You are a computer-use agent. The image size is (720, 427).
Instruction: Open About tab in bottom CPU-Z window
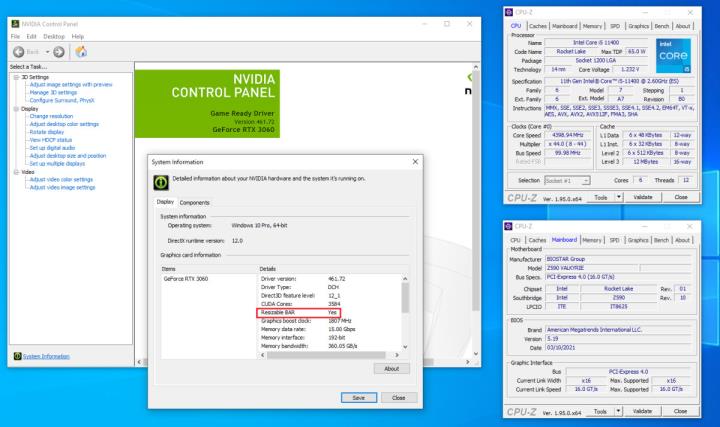click(682, 240)
